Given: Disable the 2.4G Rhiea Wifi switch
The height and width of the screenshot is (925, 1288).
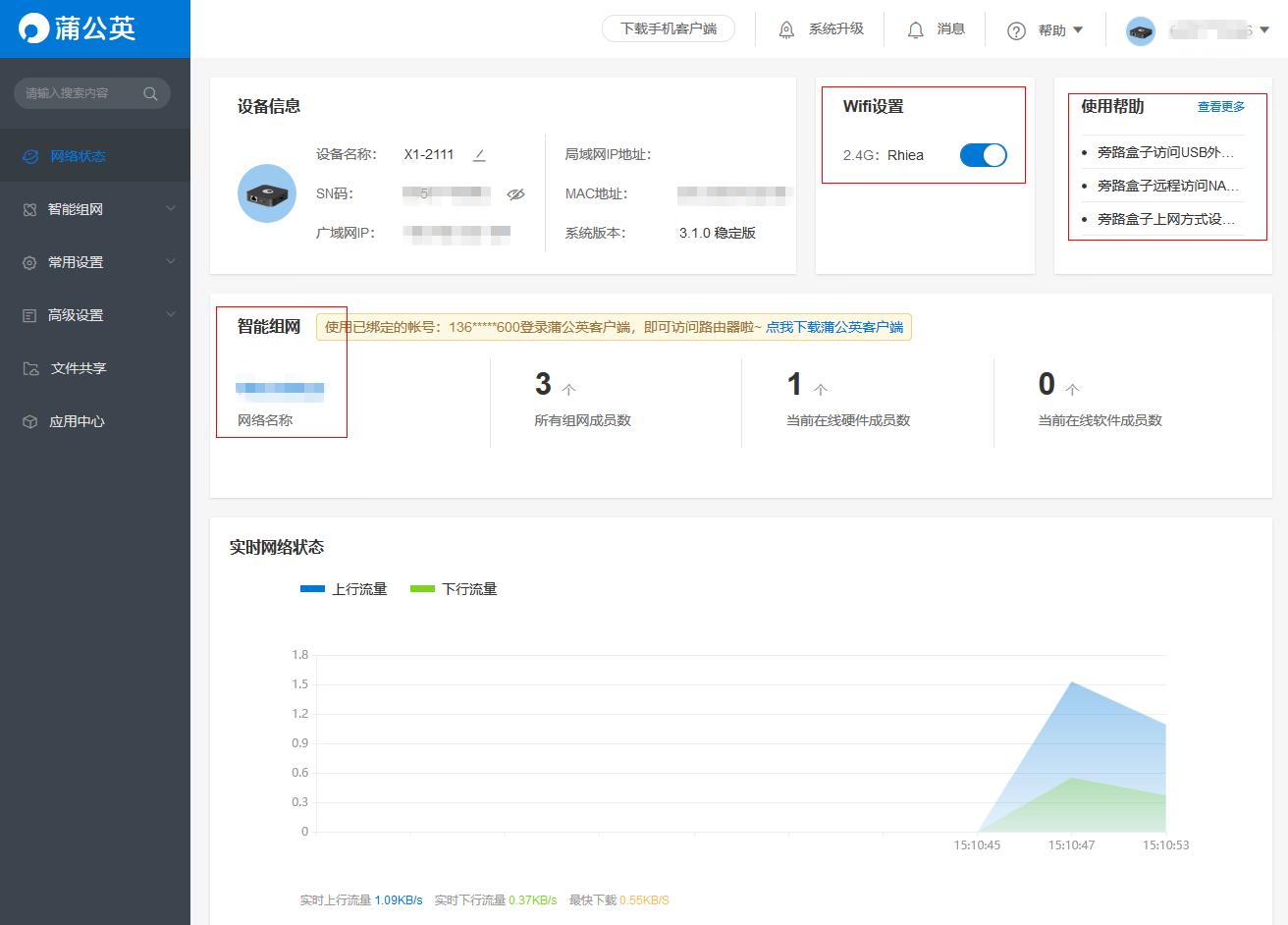Looking at the screenshot, I should point(983,155).
